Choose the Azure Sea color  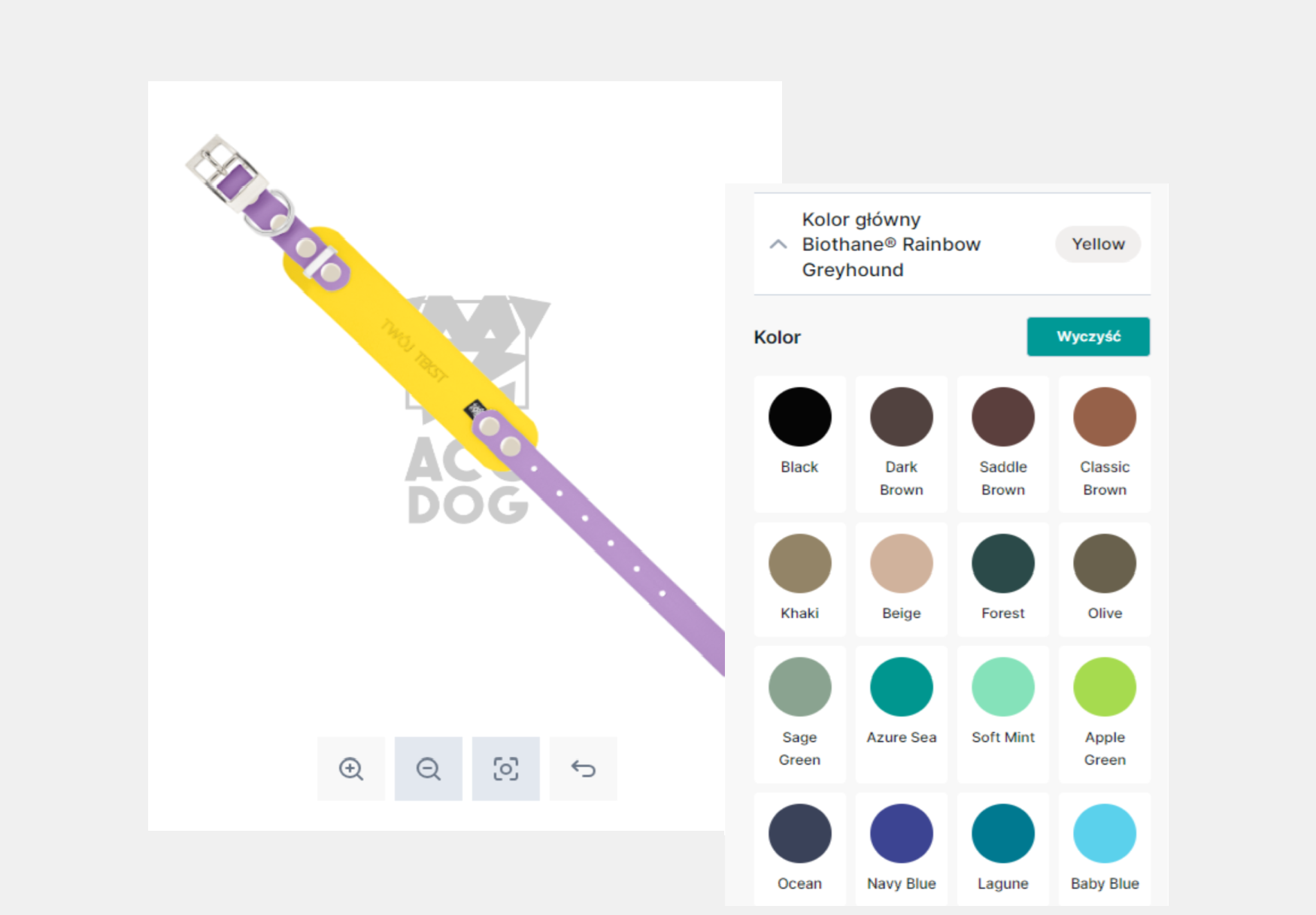pyautogui.click(x=901, y=687)
